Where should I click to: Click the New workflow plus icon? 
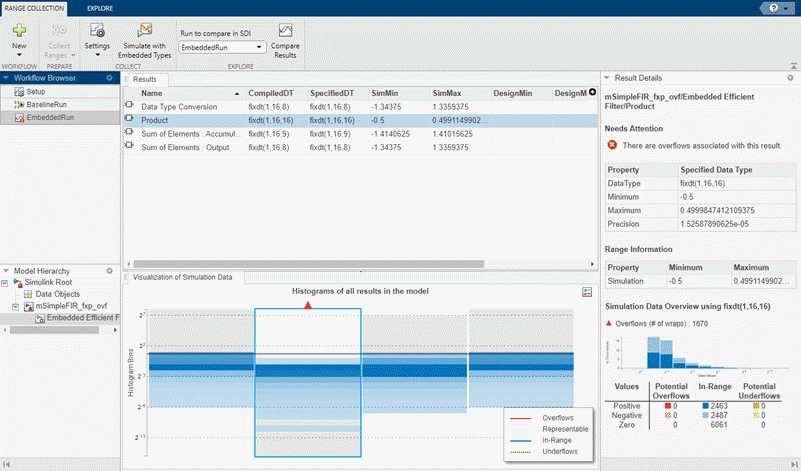19,31
